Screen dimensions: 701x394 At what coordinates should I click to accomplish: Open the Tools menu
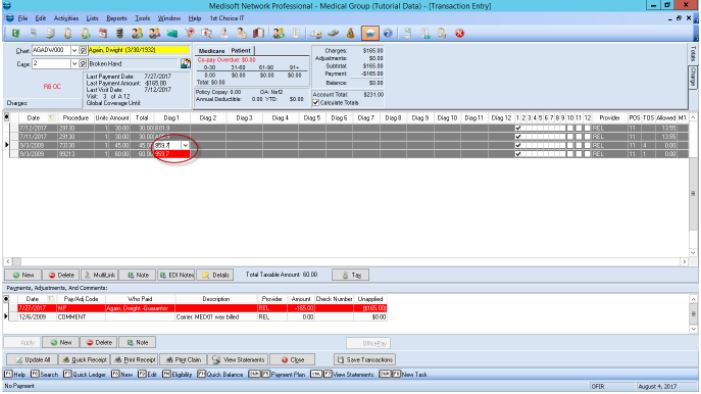point(142,18)
